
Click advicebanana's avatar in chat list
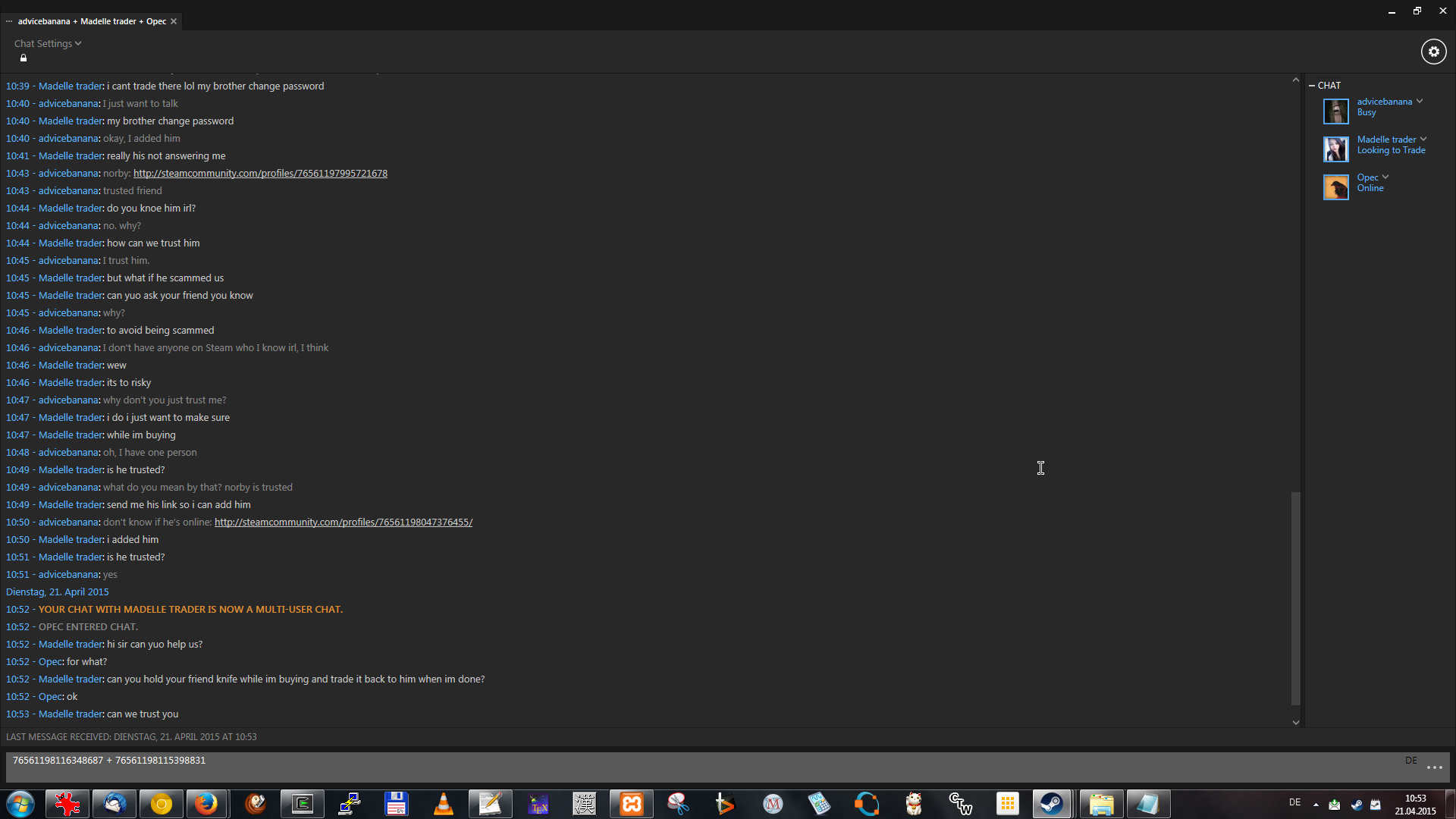[1335, 111]
